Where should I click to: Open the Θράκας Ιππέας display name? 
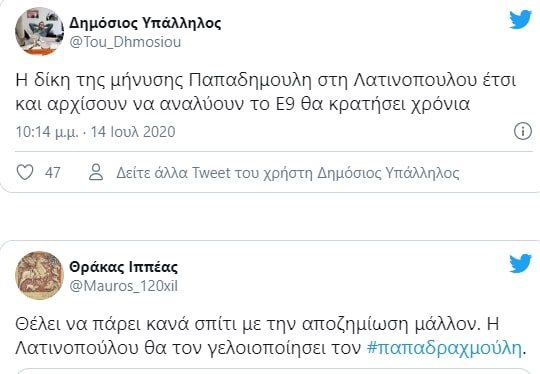pos(124,267)
